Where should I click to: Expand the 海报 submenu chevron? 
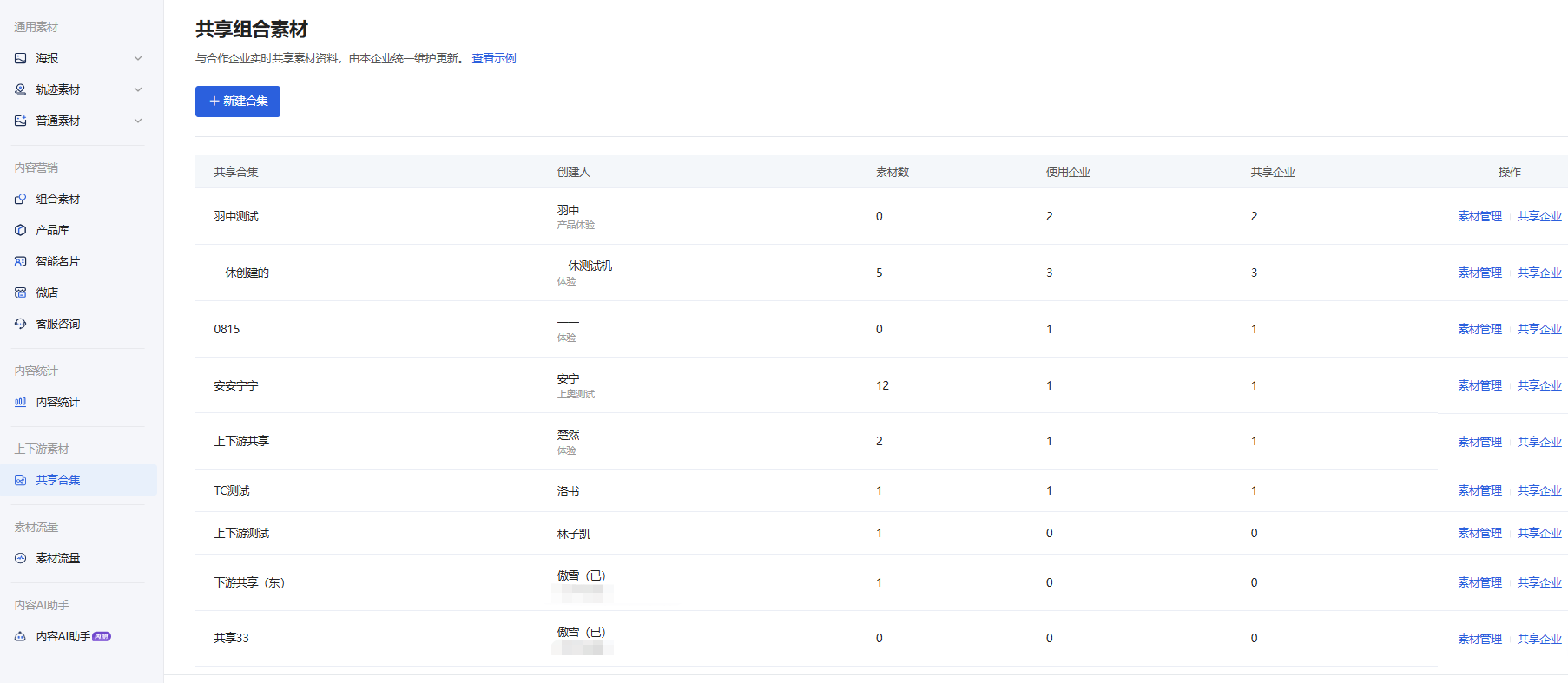pos(138,58)
